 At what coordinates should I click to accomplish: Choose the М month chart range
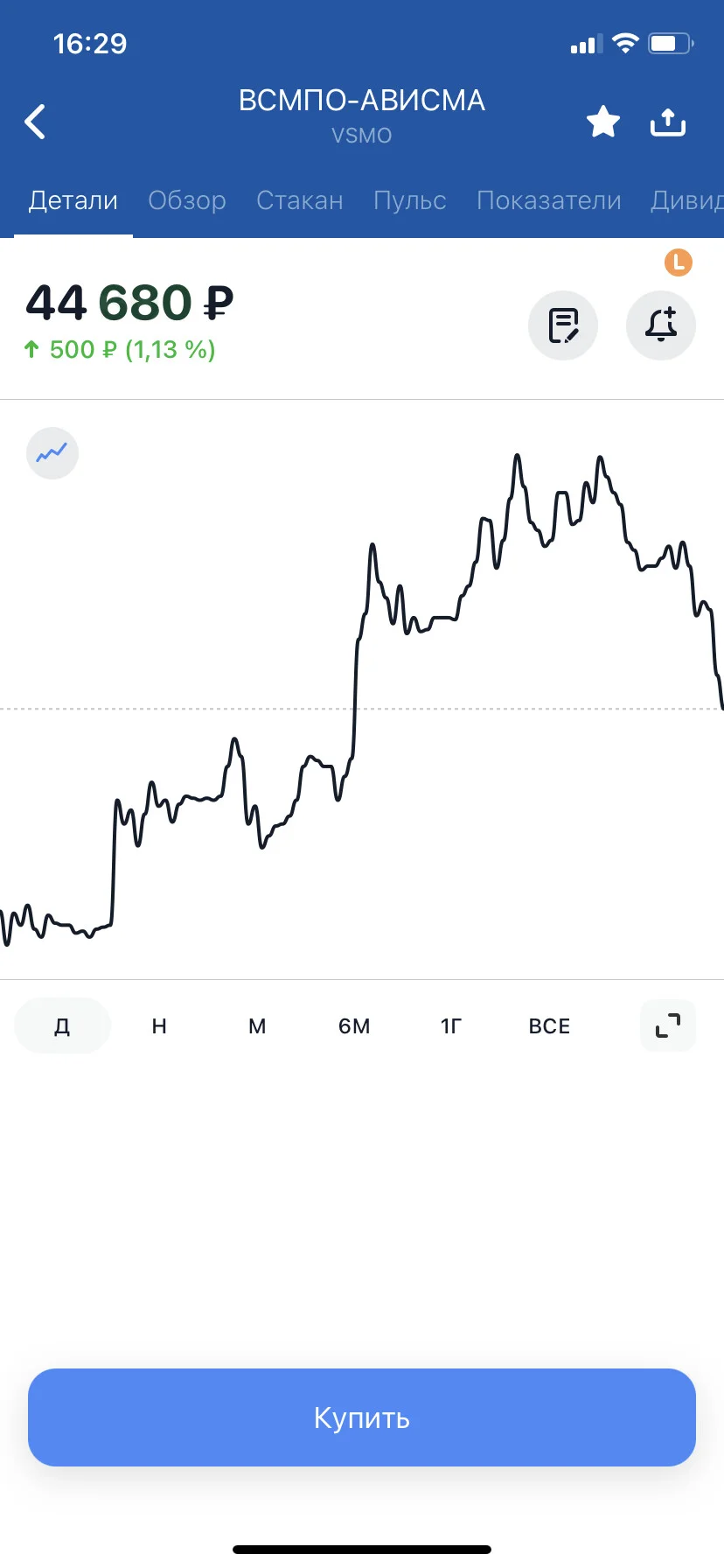(x=257, y=1025)
